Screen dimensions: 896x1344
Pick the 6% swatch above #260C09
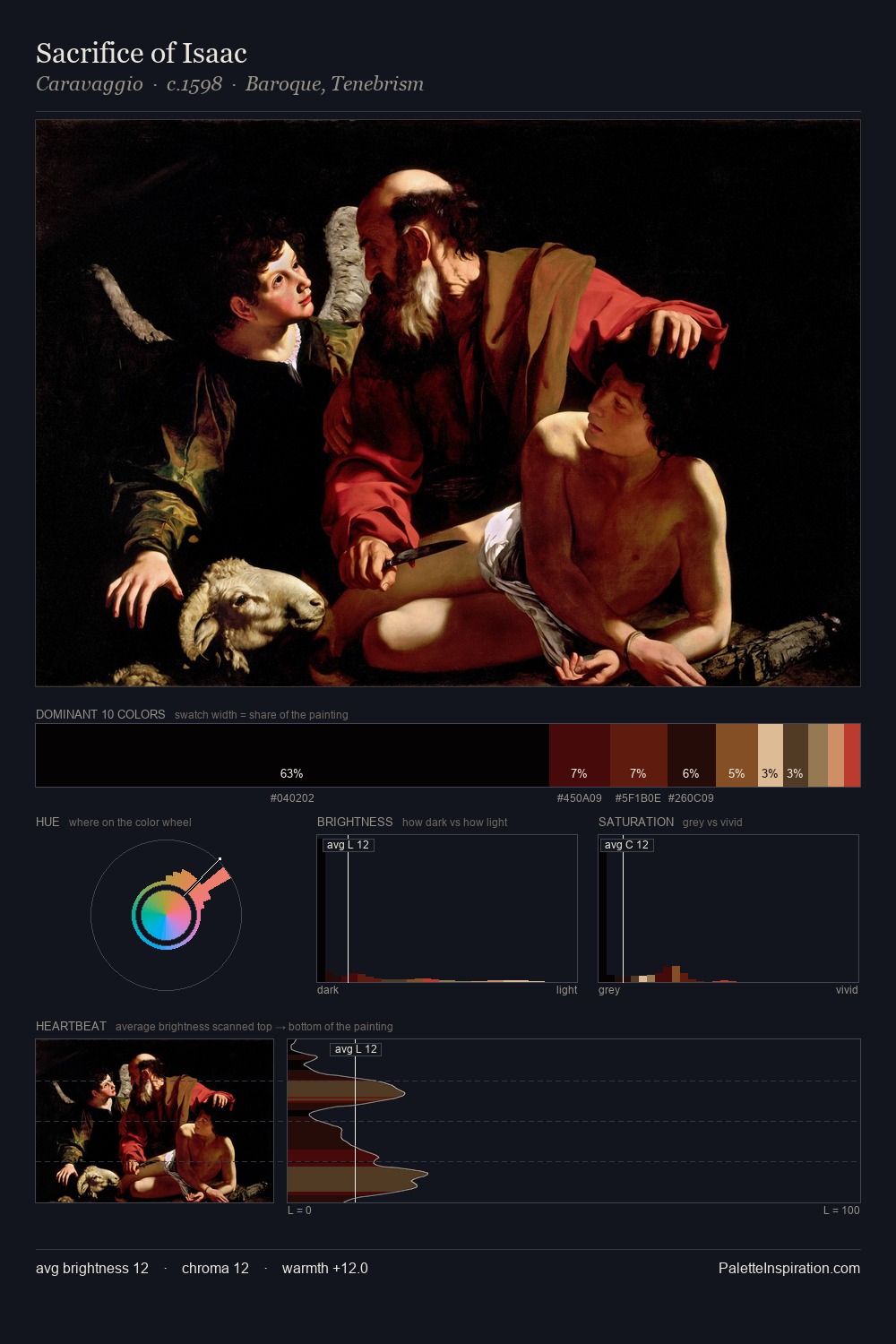pyautogui.click(x=692, y=755)
